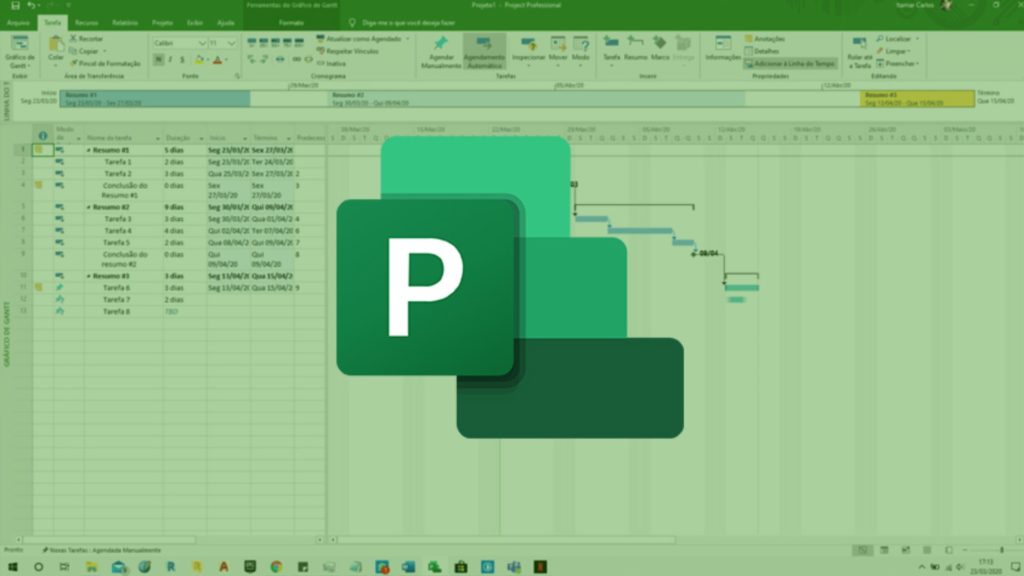The height and width of the screenshot is (576, 1024).
Task: Click the Save icon in quick access toolbar
Action: (15, 5)
